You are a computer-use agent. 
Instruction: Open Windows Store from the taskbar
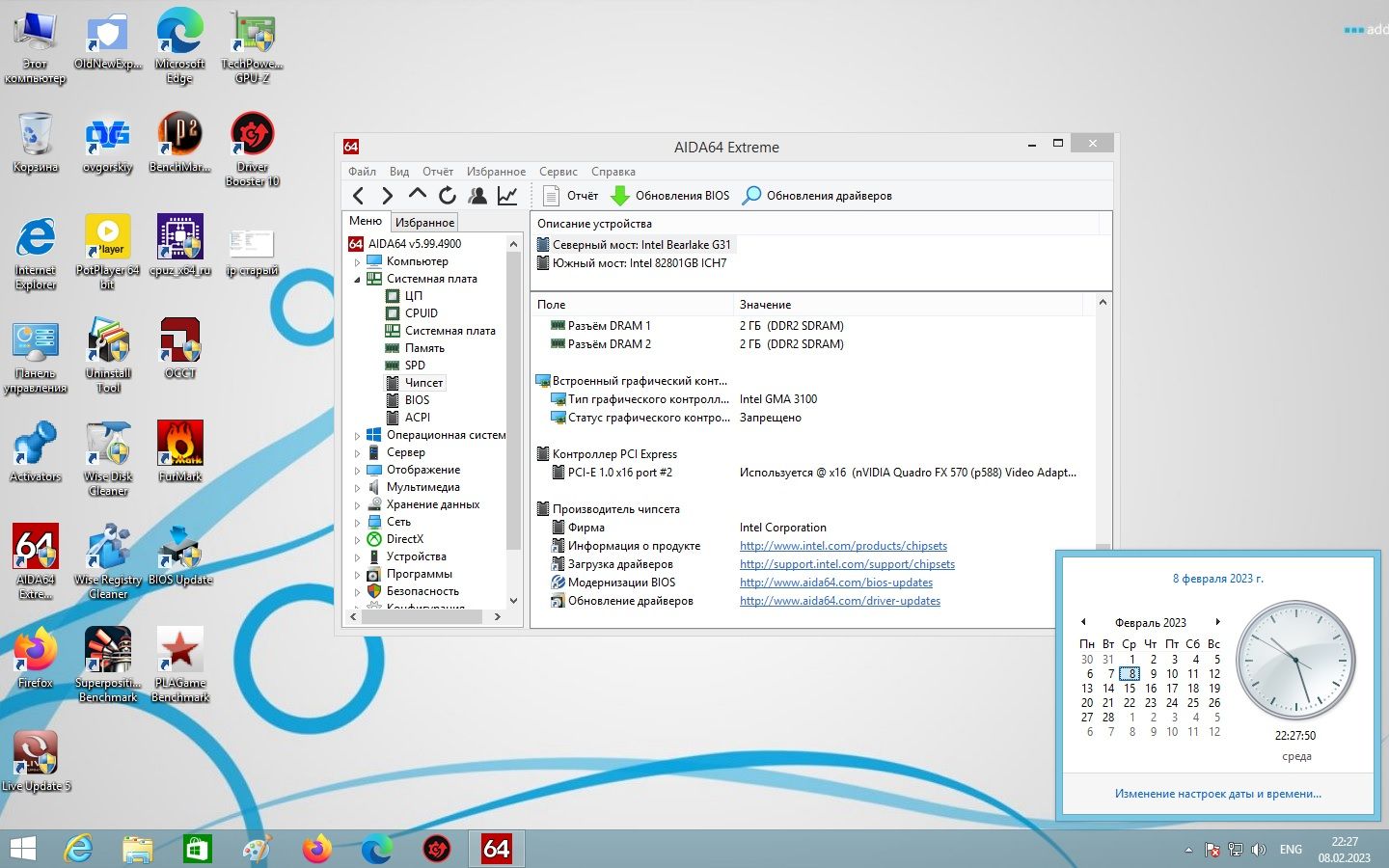coord(197,849)
